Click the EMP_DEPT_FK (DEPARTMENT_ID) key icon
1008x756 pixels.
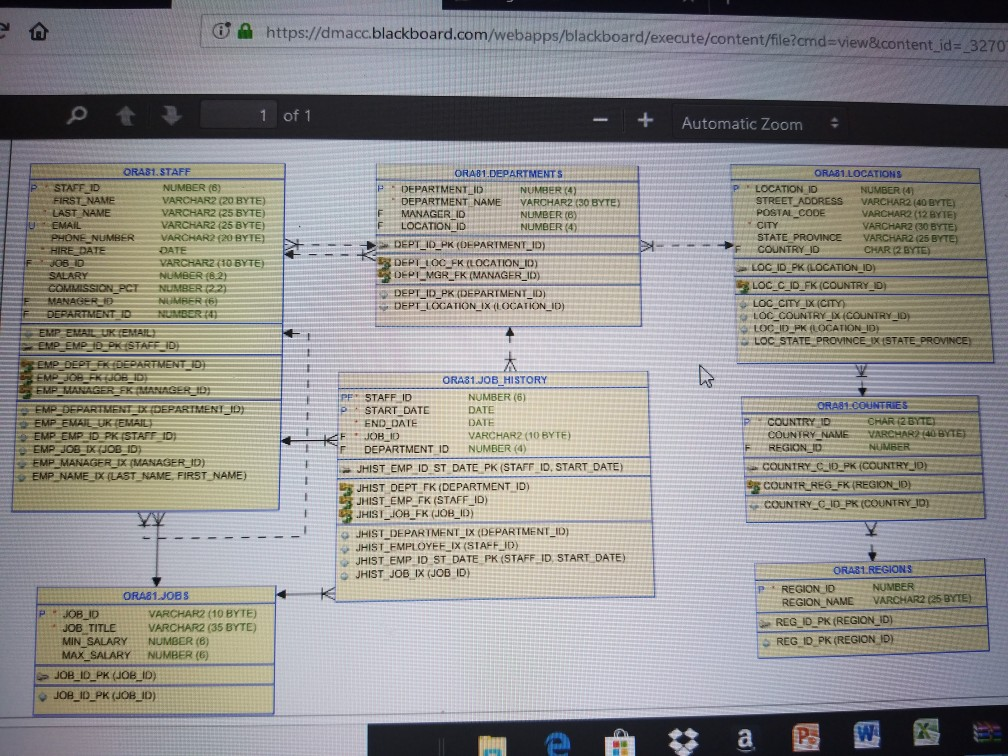[27, 364]
